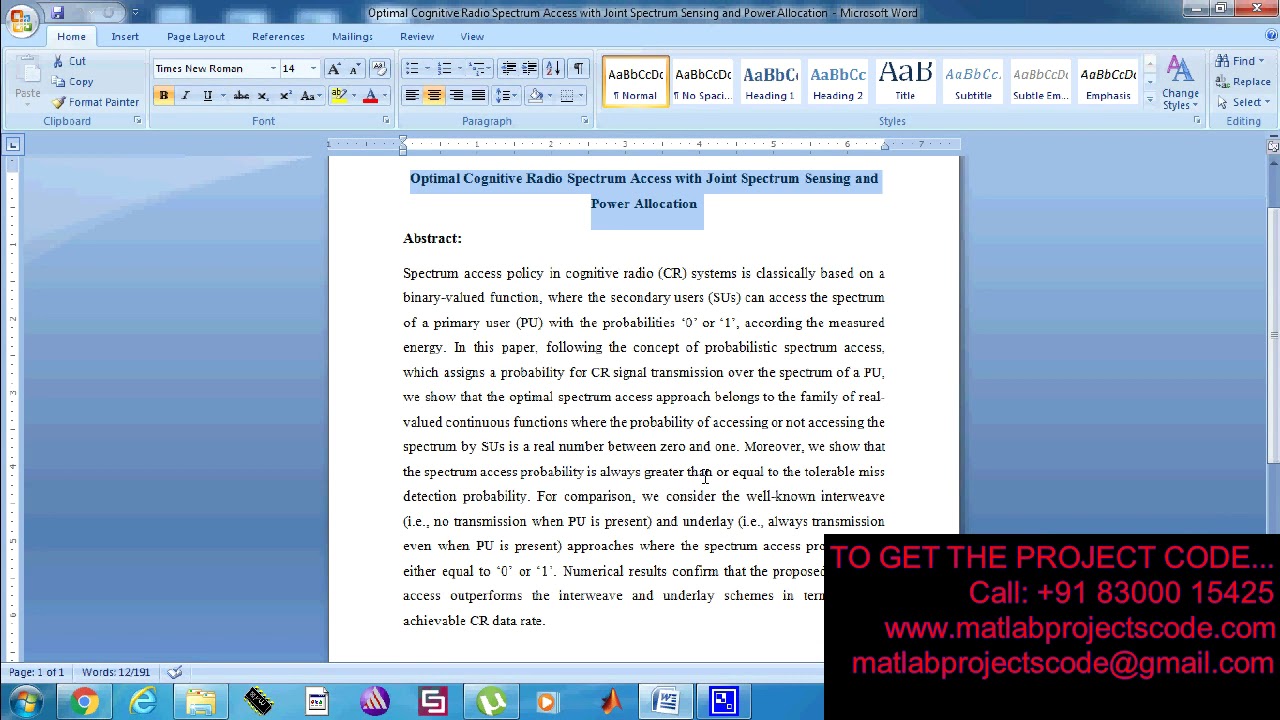This screenshot has height=720, width=1280.
Task: Toggle show paragraph marks
Action: click(578, 69)
